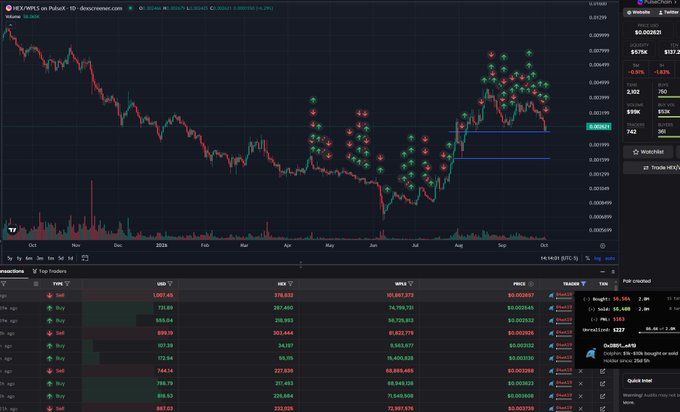
Task: Click dolphin icon in the 1,007.45 sell row
Action: [x=551, y=295]
